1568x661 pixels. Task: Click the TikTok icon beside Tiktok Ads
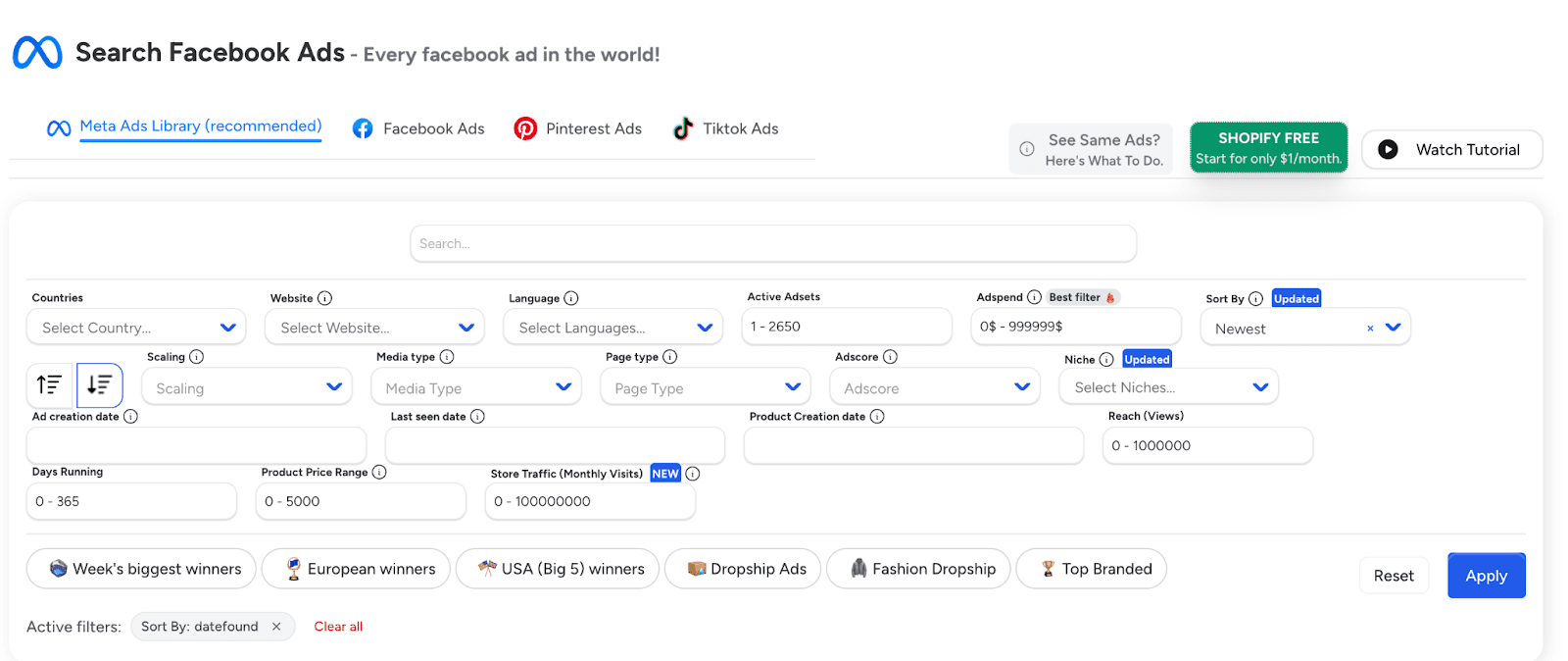(683, 128)
